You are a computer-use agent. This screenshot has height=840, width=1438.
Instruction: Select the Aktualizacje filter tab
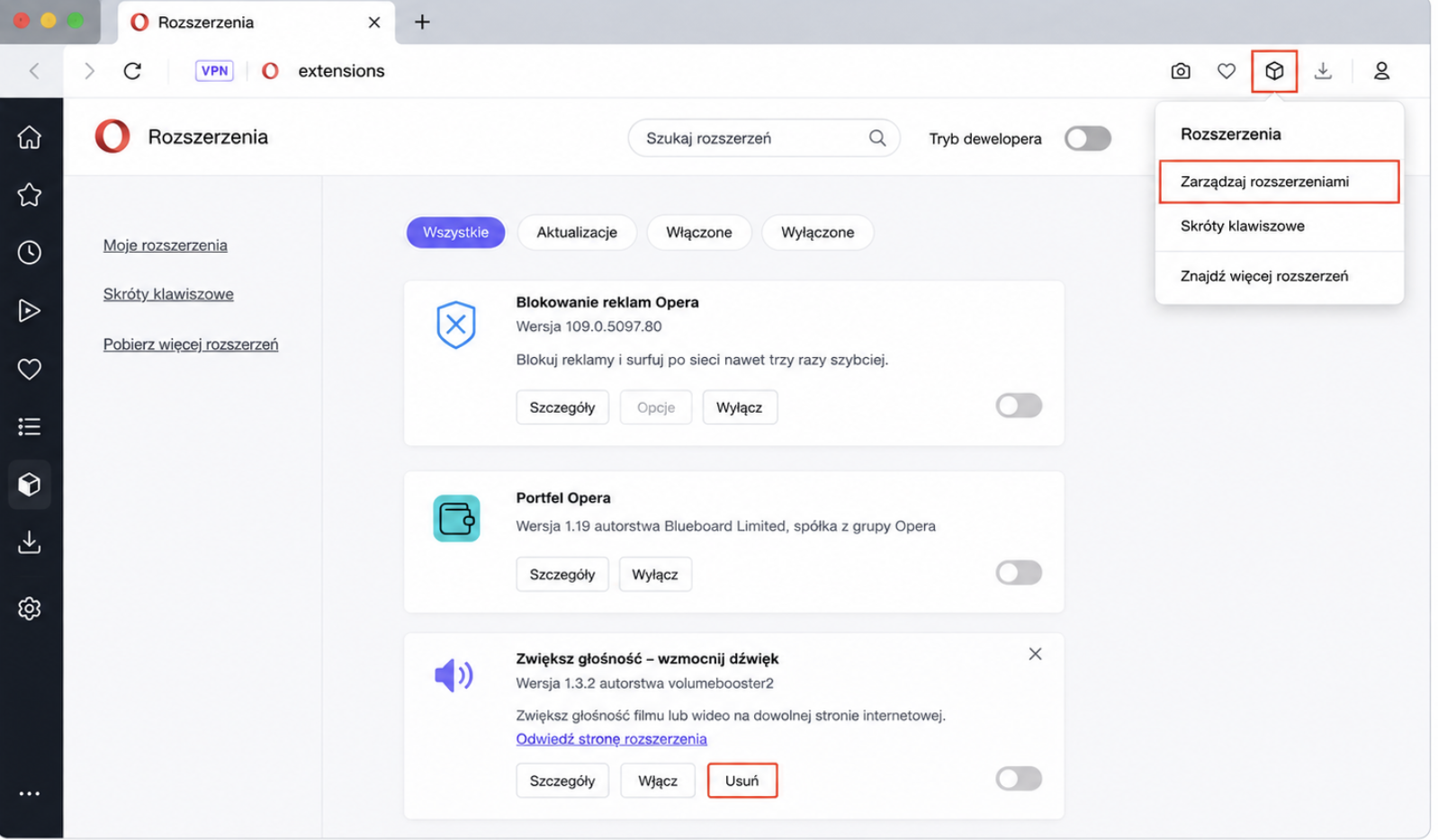577,232
